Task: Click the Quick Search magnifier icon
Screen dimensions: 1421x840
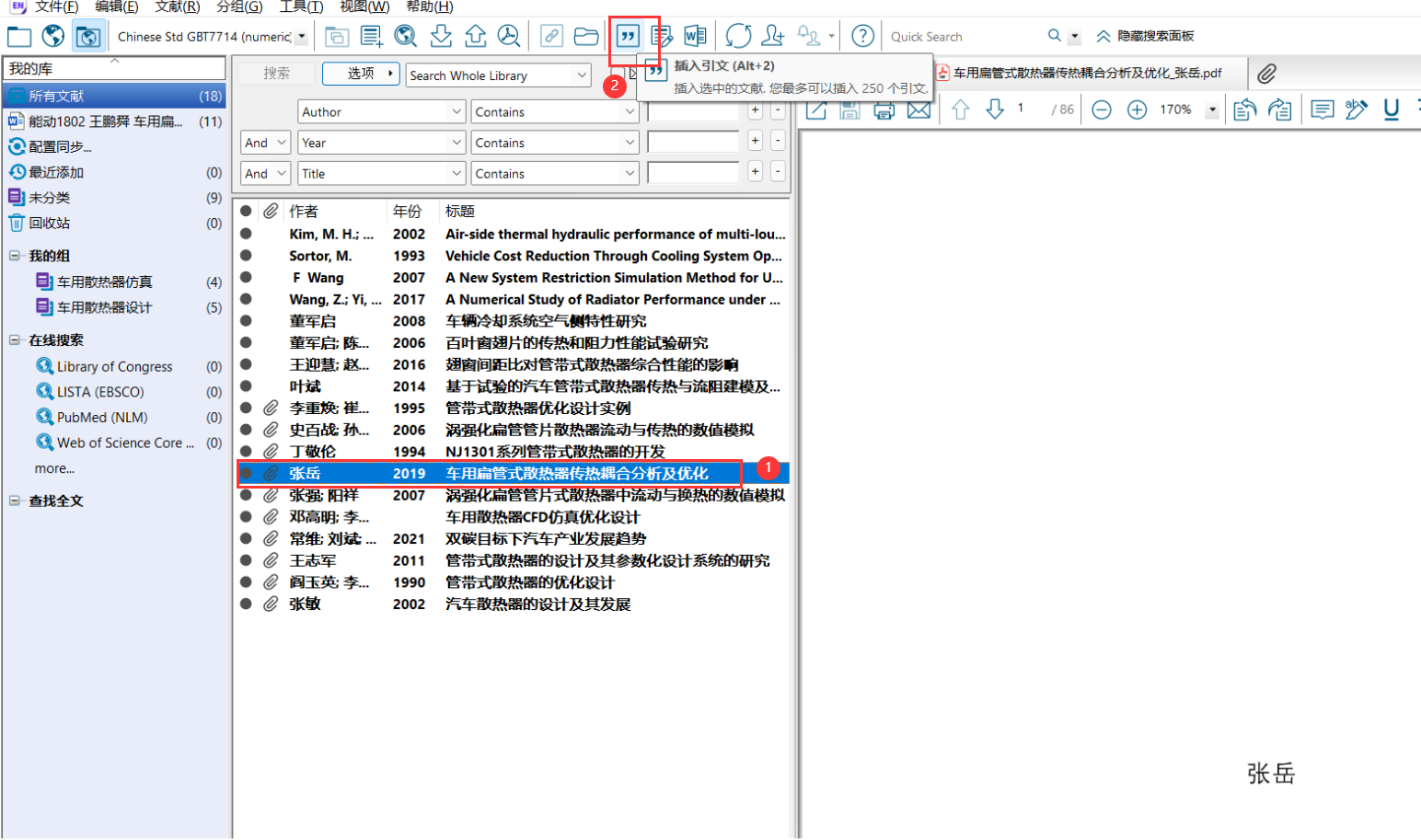Action: coord(1055,36)
